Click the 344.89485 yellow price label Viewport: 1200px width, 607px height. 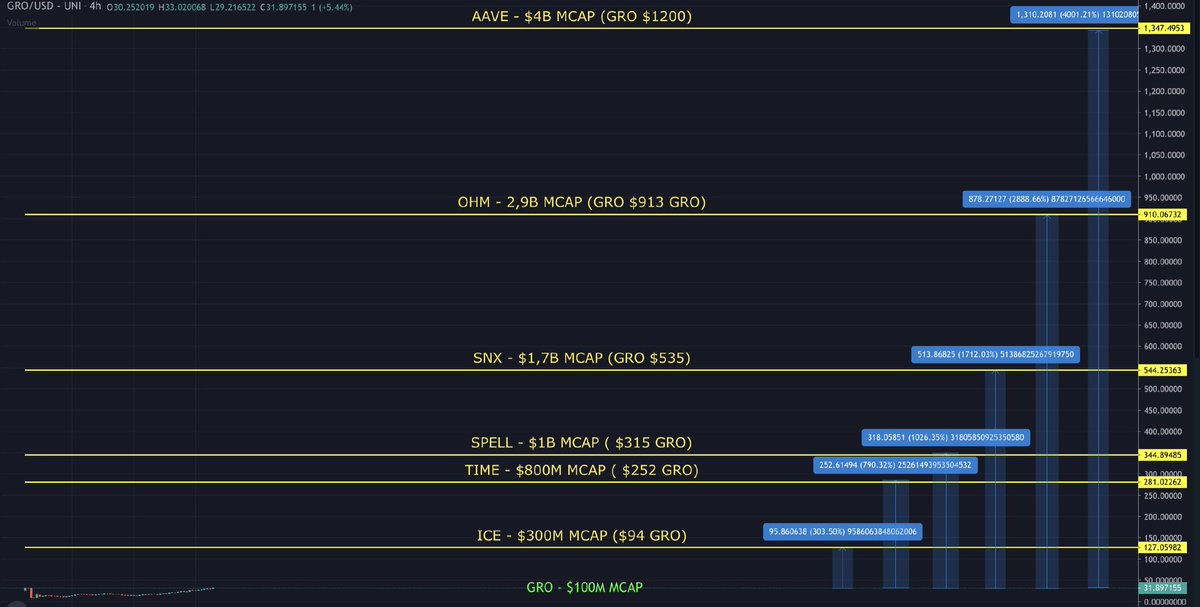1165,455
